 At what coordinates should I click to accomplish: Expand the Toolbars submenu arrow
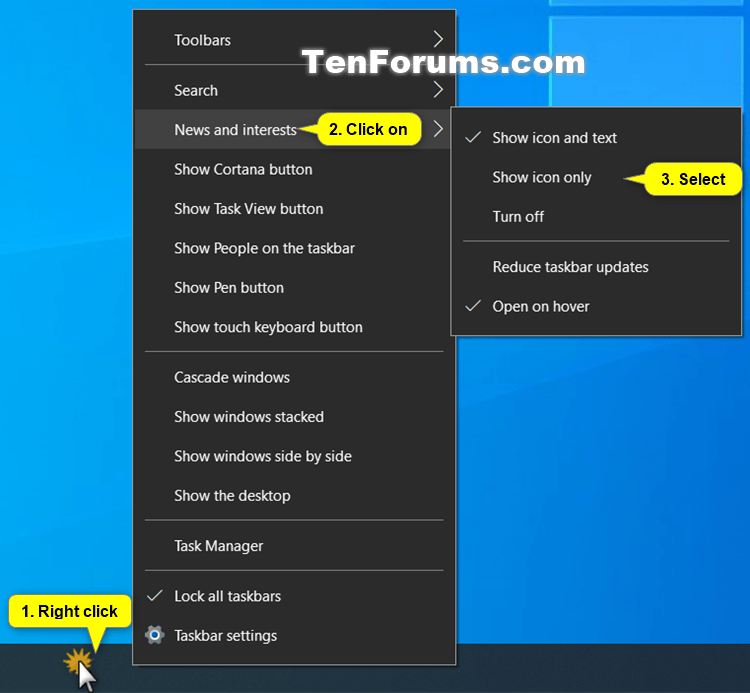point(438,40)
